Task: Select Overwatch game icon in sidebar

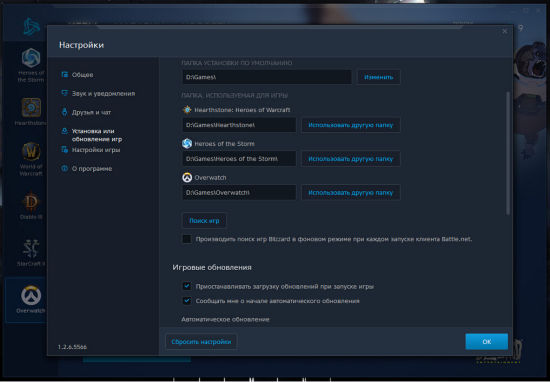Action: point(31,295)
